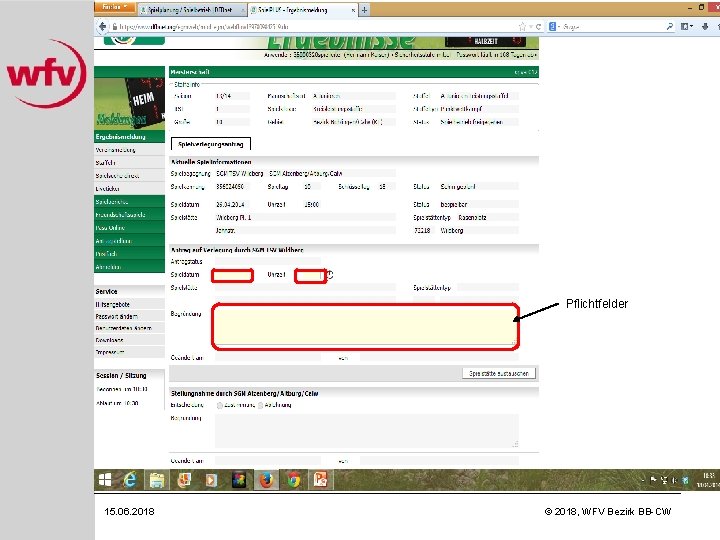Image resolution: width=720 pixels, height=540 pixels.
Task: Click the network icon in system tray
Action: (664, 480)
